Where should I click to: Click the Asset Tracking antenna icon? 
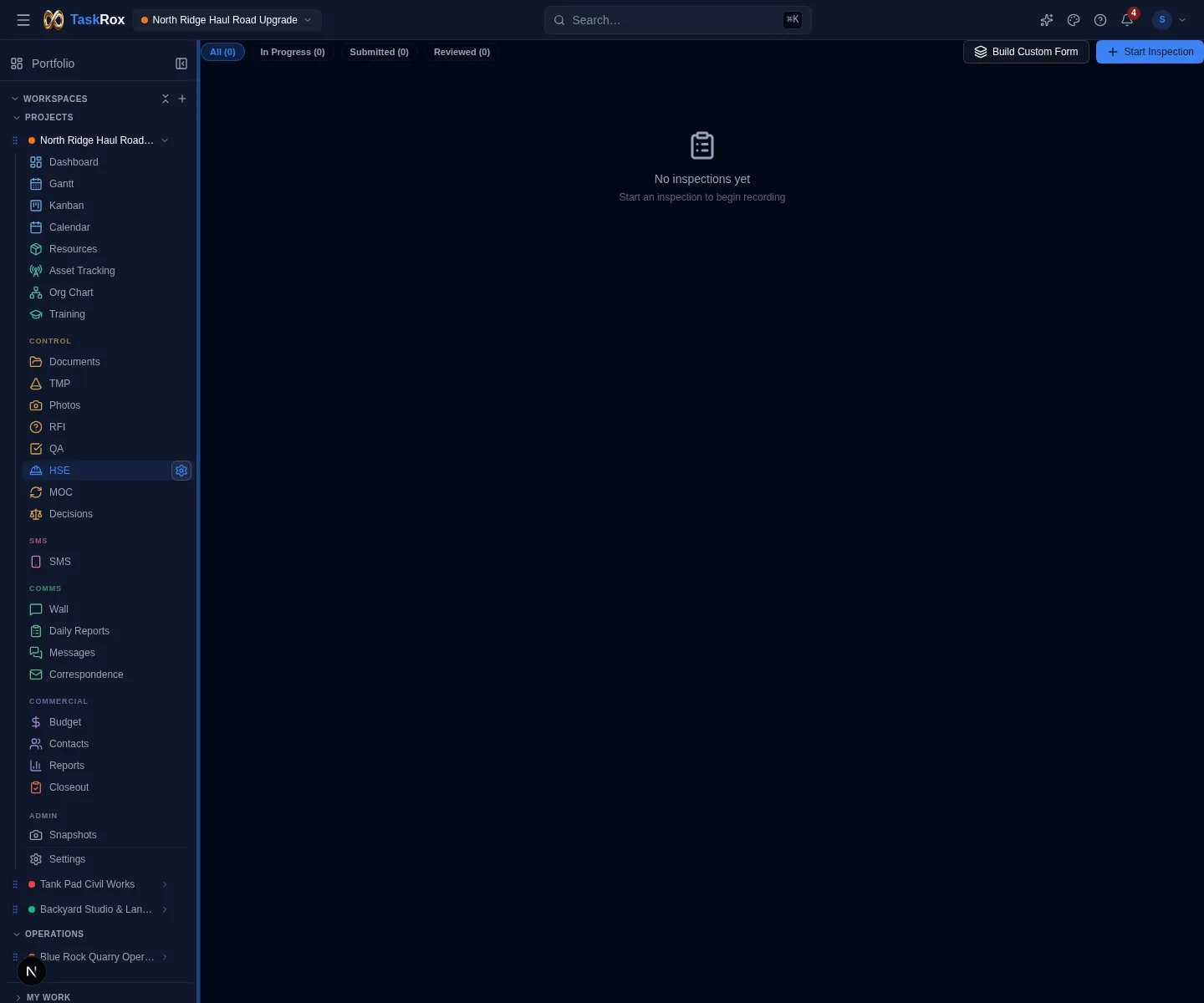point(36,271)
